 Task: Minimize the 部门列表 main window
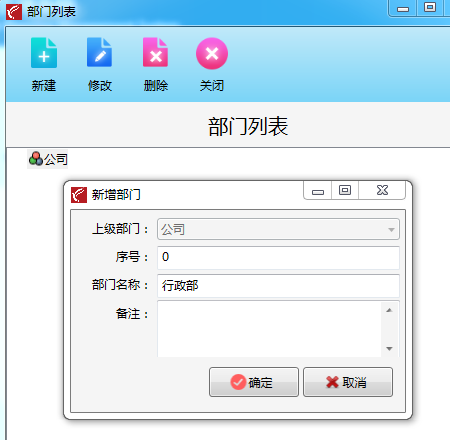click(x=403, y=8)
